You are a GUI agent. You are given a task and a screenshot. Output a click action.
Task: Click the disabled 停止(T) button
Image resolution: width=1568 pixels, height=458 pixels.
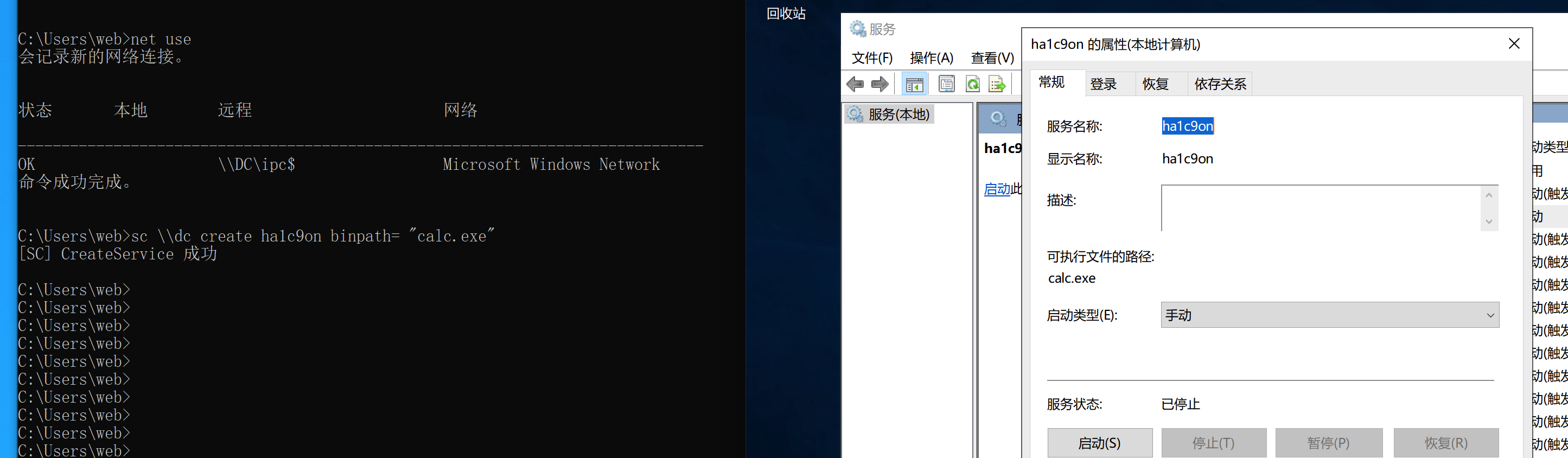[x=1214, y=443]
